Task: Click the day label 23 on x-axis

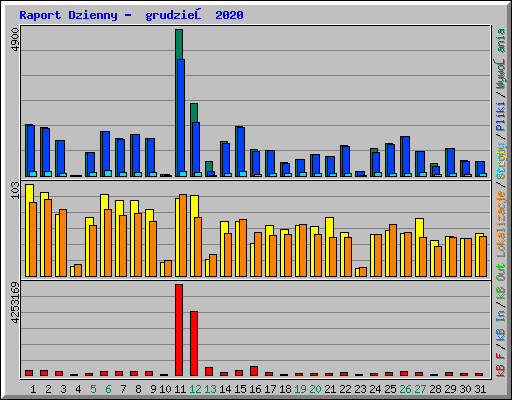Action: tap(360, 389)
